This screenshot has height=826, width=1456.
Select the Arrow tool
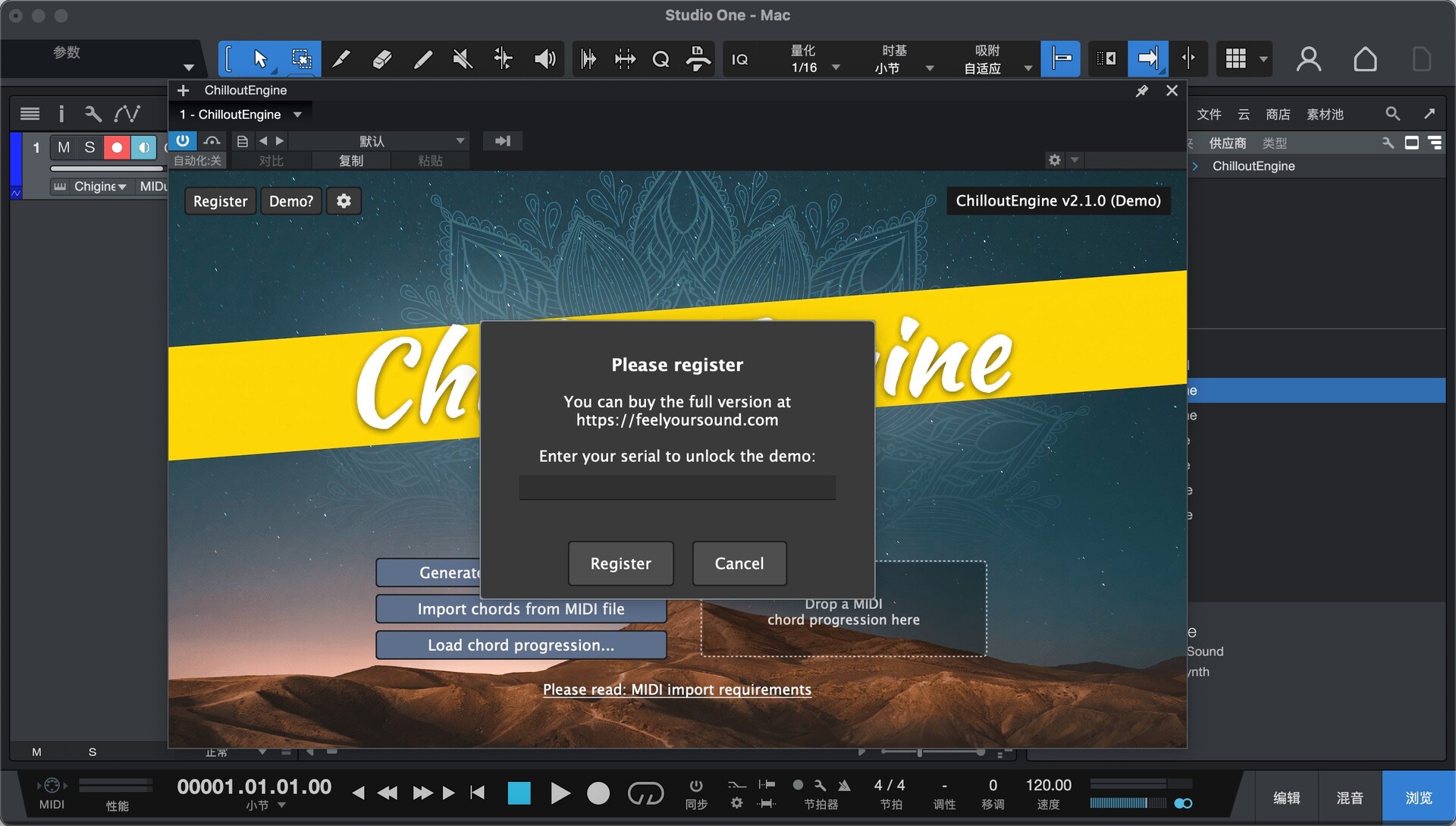(x=260, y=58)
